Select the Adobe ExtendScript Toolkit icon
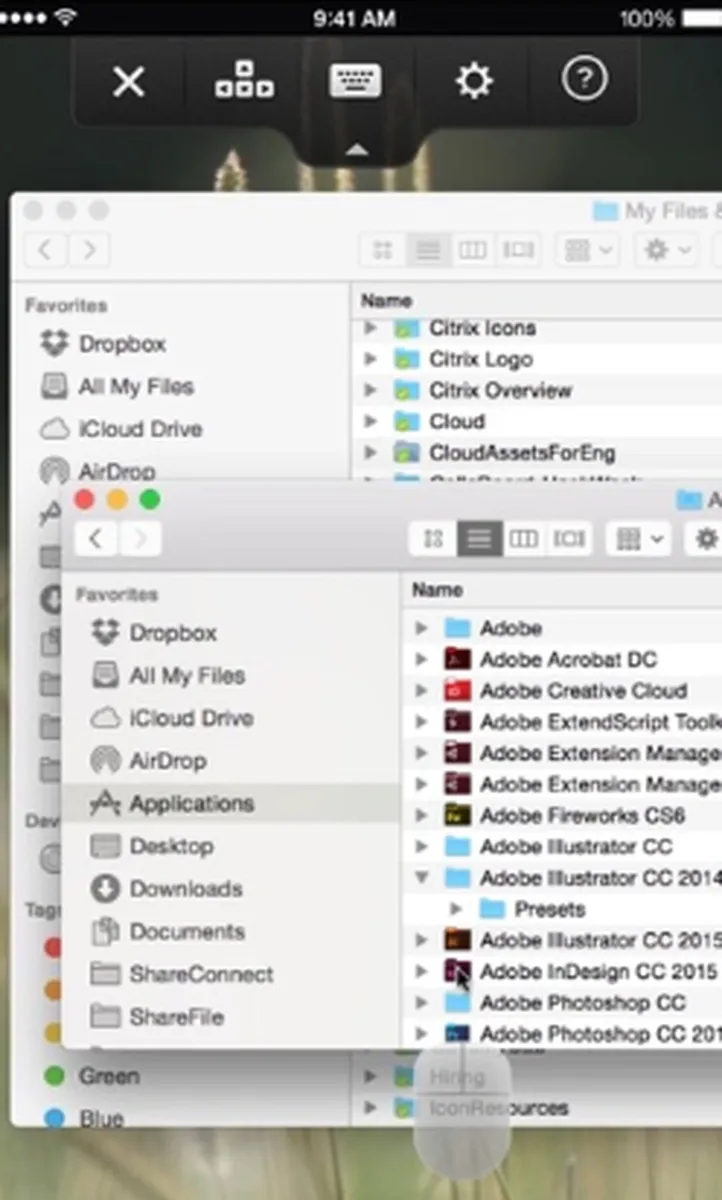The image size is (722, 1200). pyautogui.click(x=457, y=722)
